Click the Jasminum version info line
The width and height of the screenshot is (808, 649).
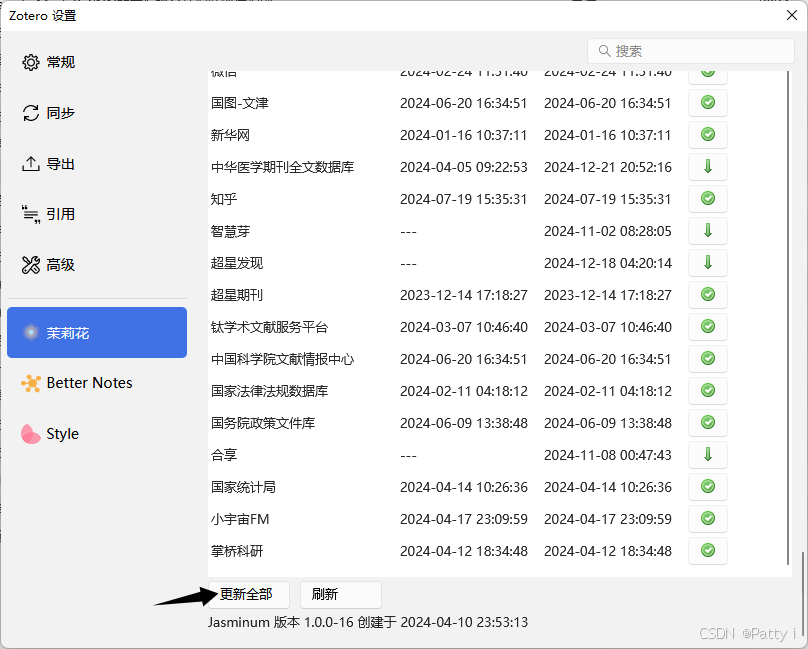(x=368, y=622)
